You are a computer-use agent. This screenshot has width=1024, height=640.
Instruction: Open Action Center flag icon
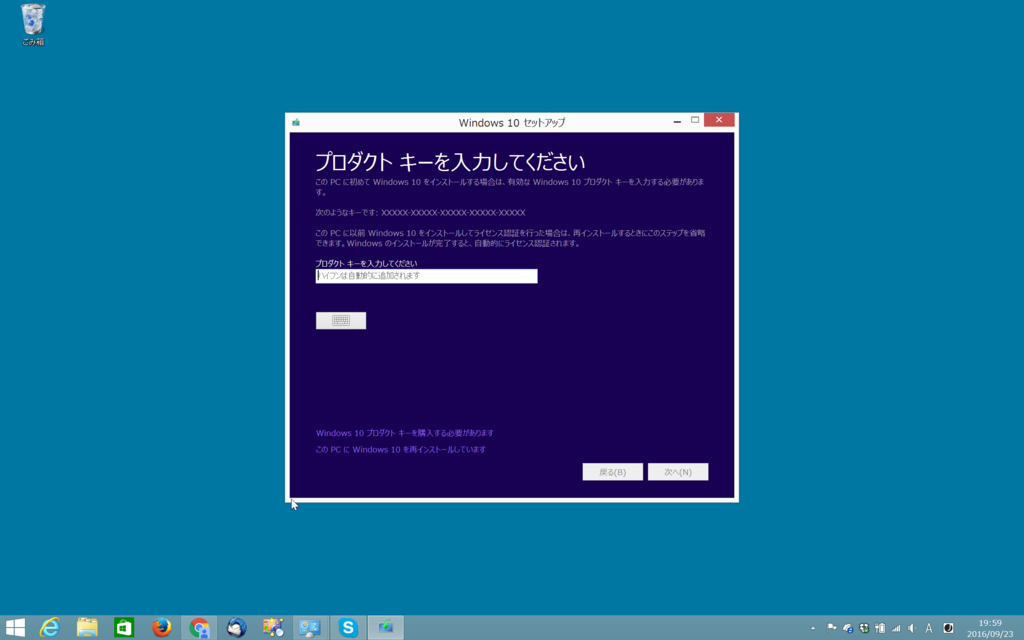[x=831, y=628]
